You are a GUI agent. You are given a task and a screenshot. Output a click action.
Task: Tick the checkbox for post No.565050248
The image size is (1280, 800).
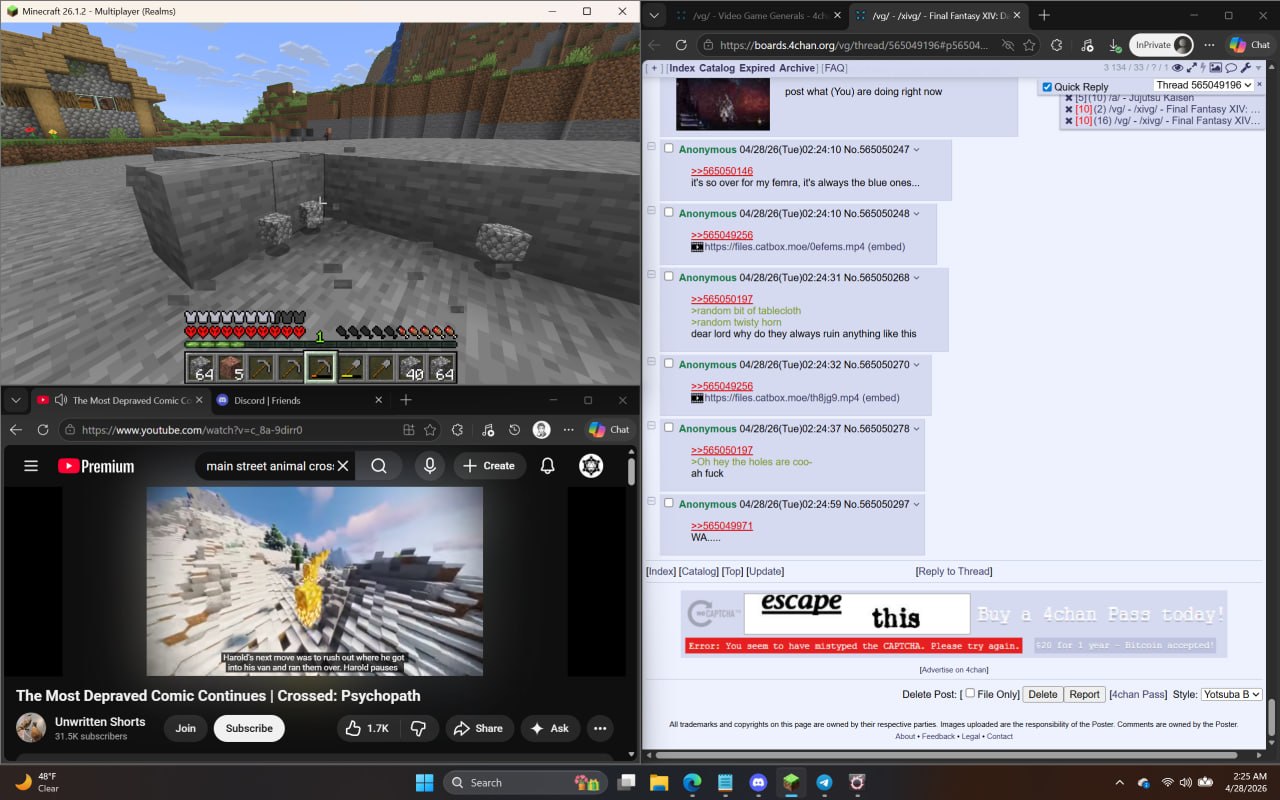(669, 213)
